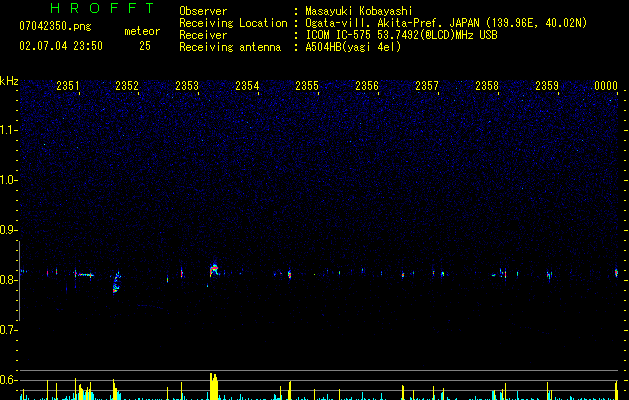Viewport: 629px width, 400px height.
Task: Click the 'meteor' count label
Action: 142,31
